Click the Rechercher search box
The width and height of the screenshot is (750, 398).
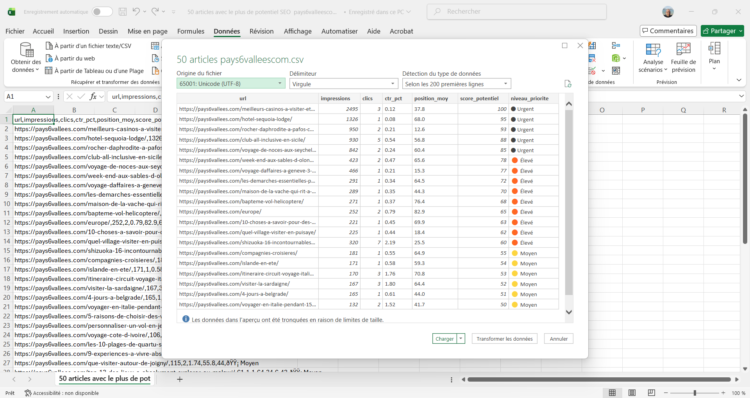[517, 11]
